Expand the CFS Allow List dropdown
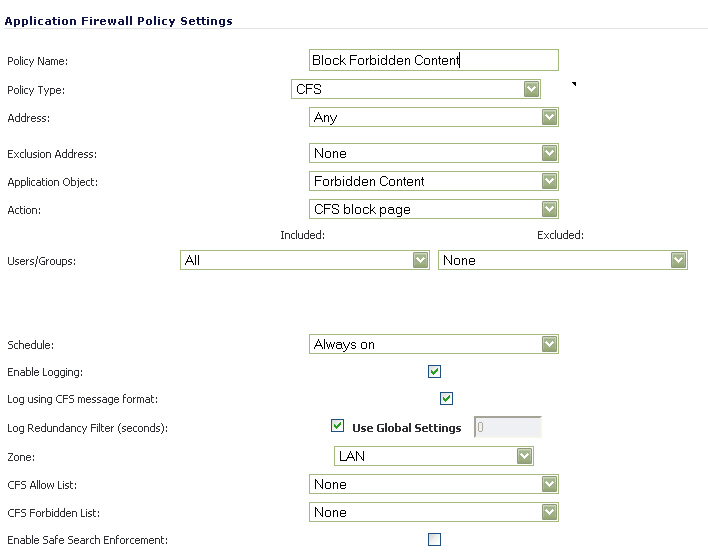Viewport: 708px width, 557px height. coord(434,484)
